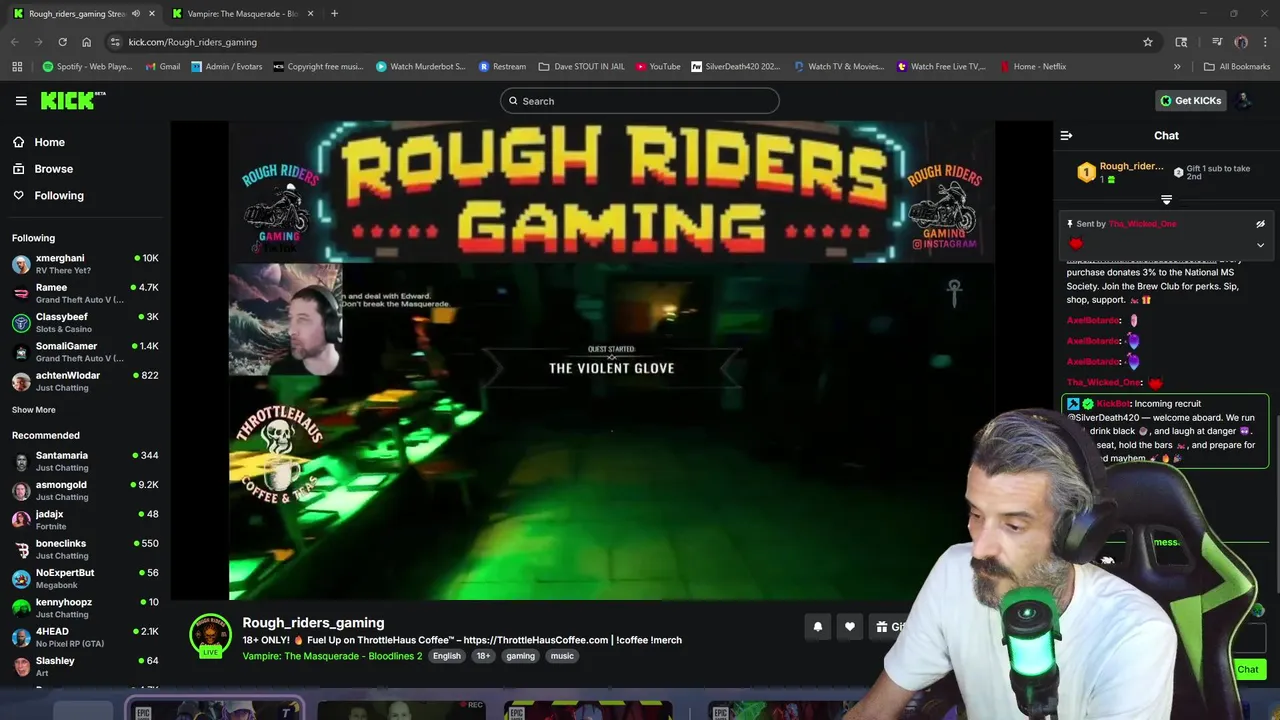1280x720 pixels.
Task: Select Classybeef channel avatar
Action: pos(21,323)
